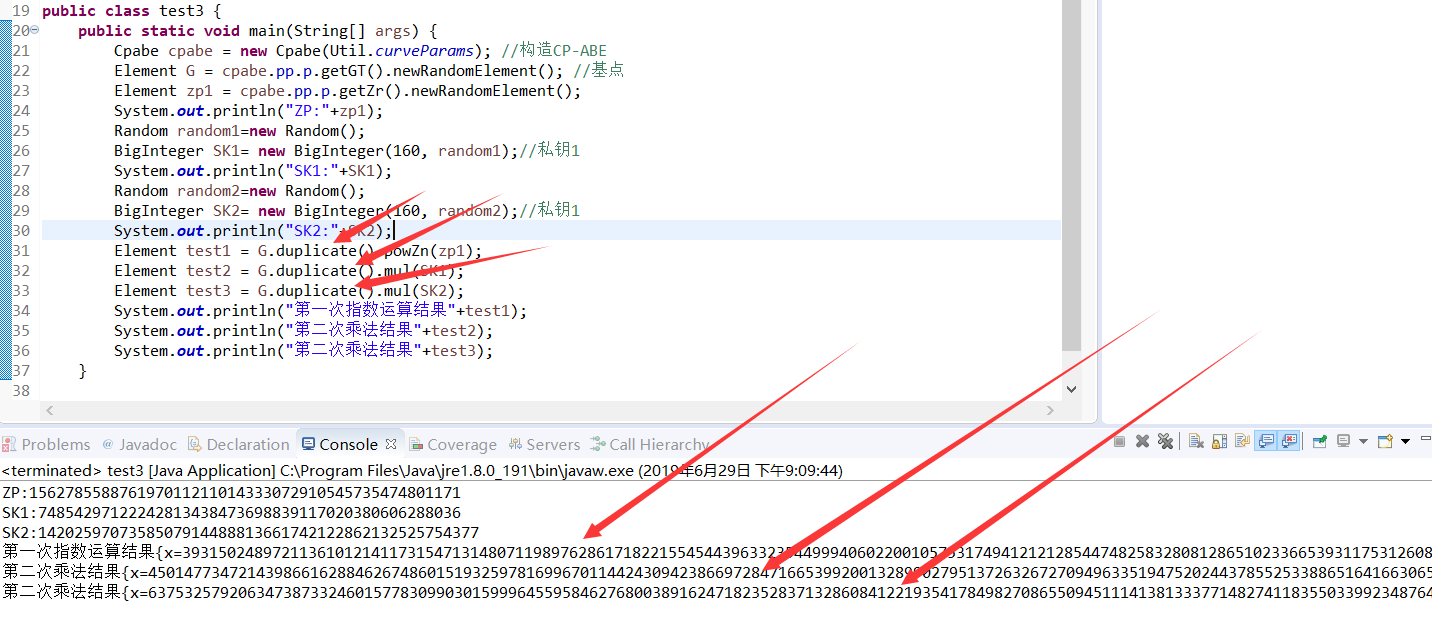Image resolution: width=1432 pixels, height=618 pixels.
Task: Click the "SK2:" console output line
Action: pos(240,533)
